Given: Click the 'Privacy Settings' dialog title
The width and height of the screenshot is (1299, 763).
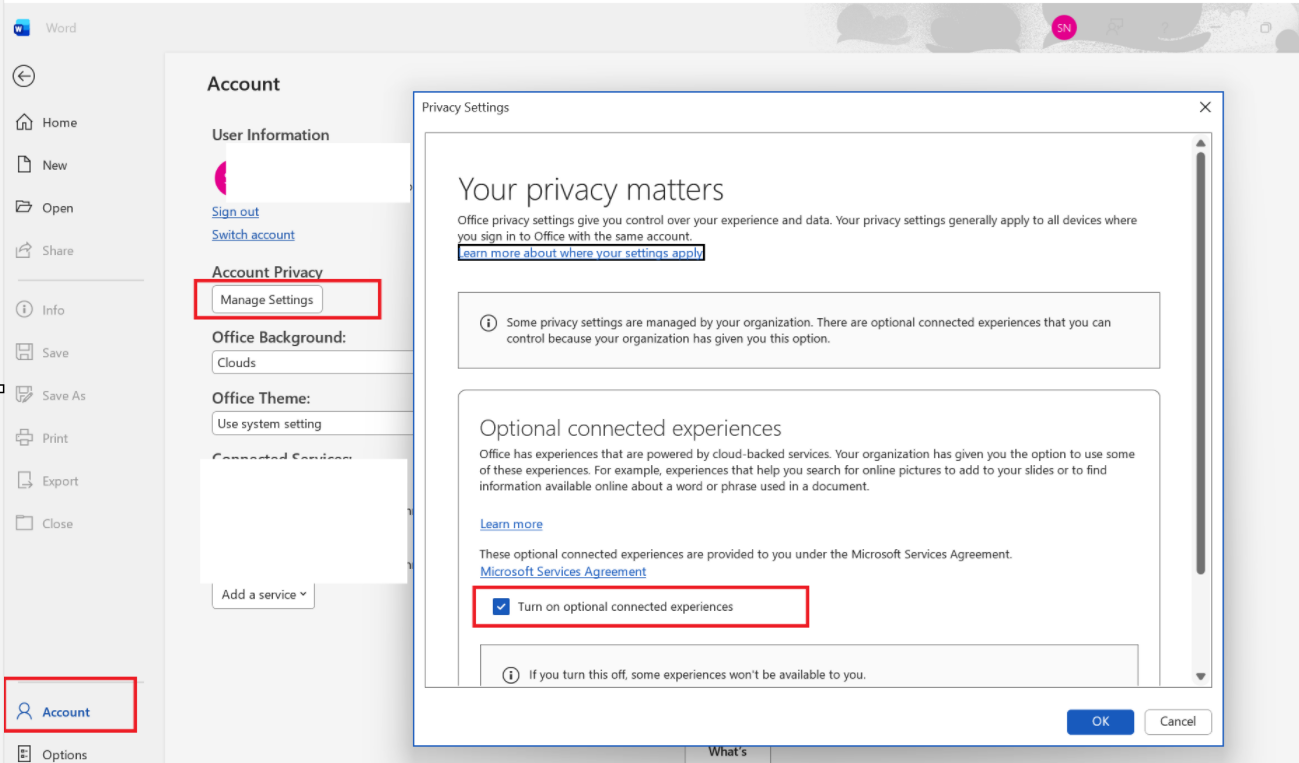Looking at the screenshot, I should click(465, 107).
